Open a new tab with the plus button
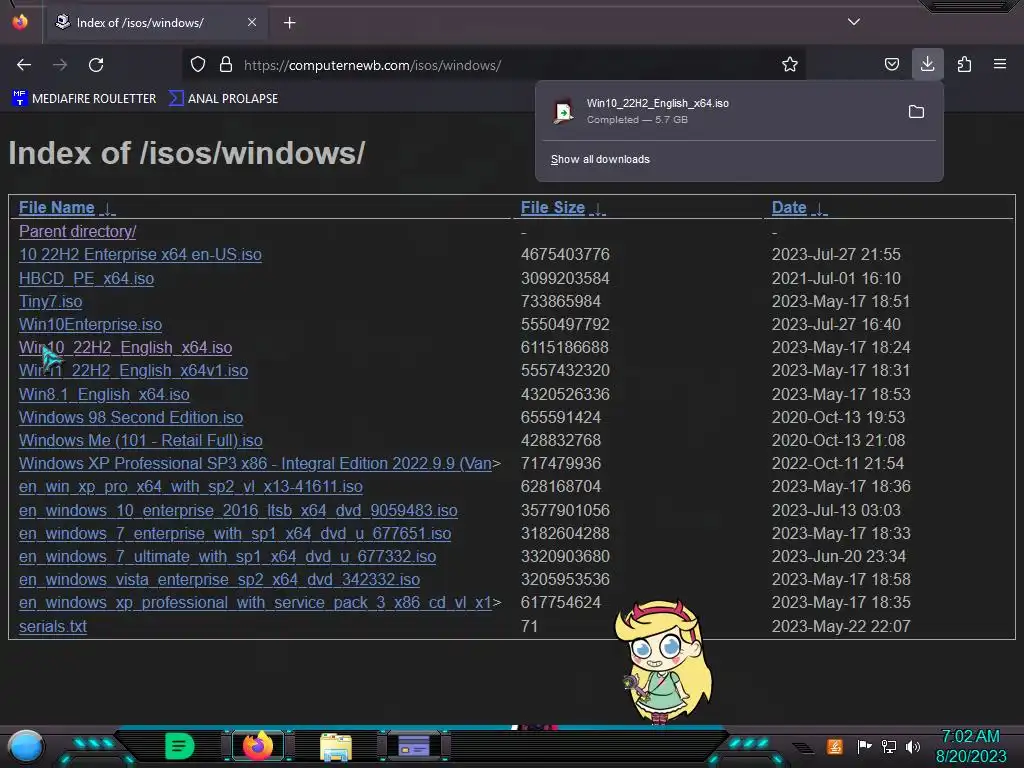This screenshot has width=1024, height=768. 289,23
